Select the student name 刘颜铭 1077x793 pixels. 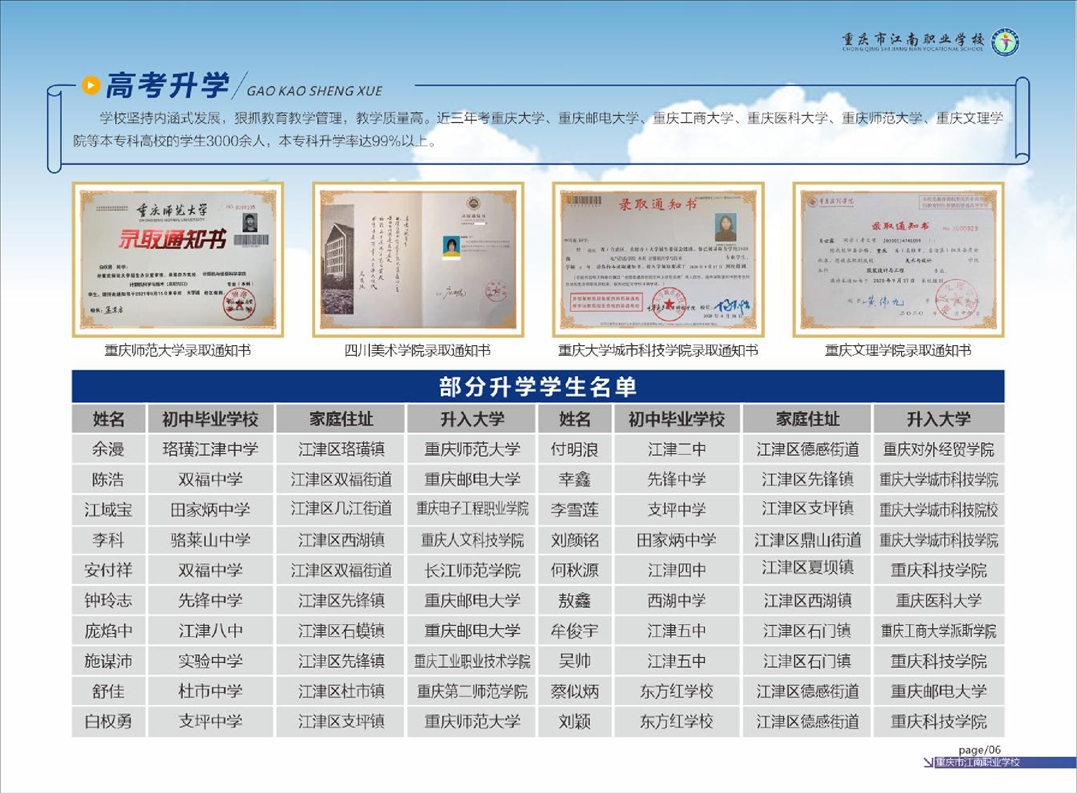(x=575, y=540)
